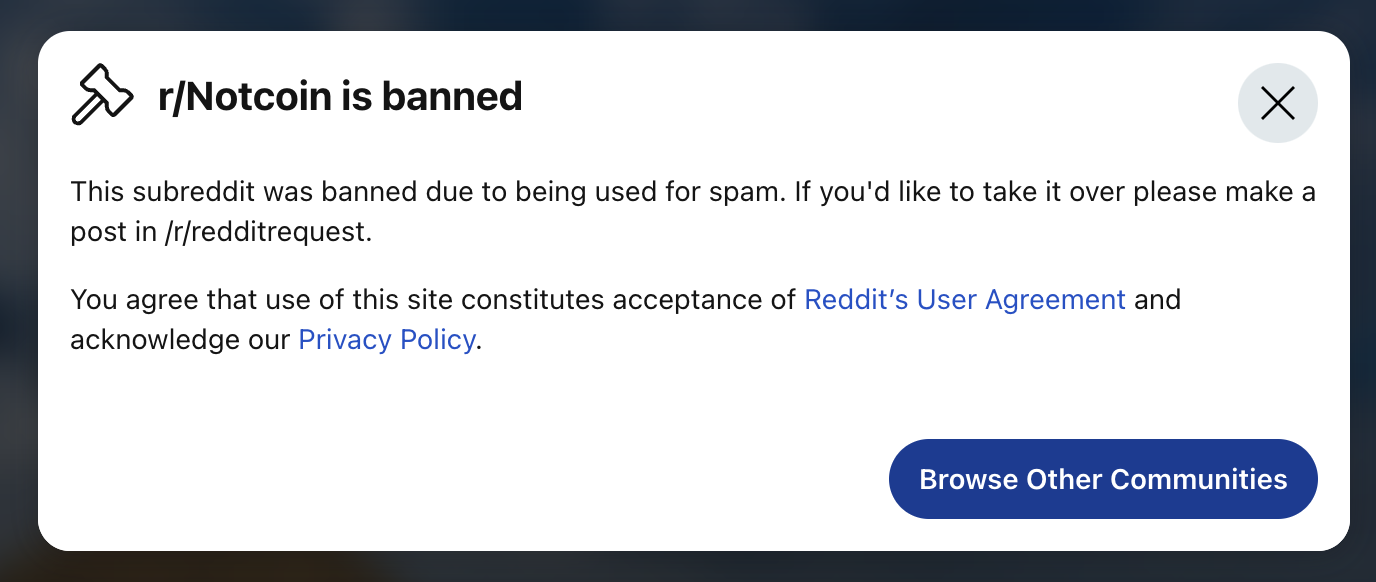The image size is (1376, 582).
Task: Click the gavel ban icon
Action: (102, 95)
